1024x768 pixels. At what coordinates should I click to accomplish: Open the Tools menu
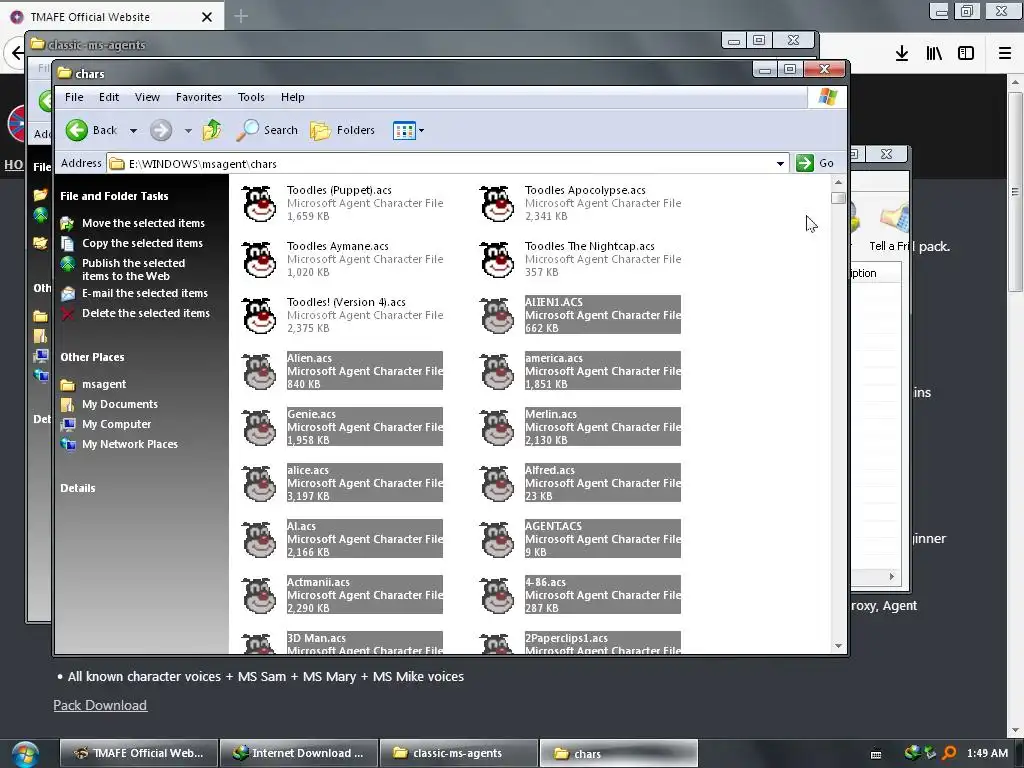pos(251,97)
